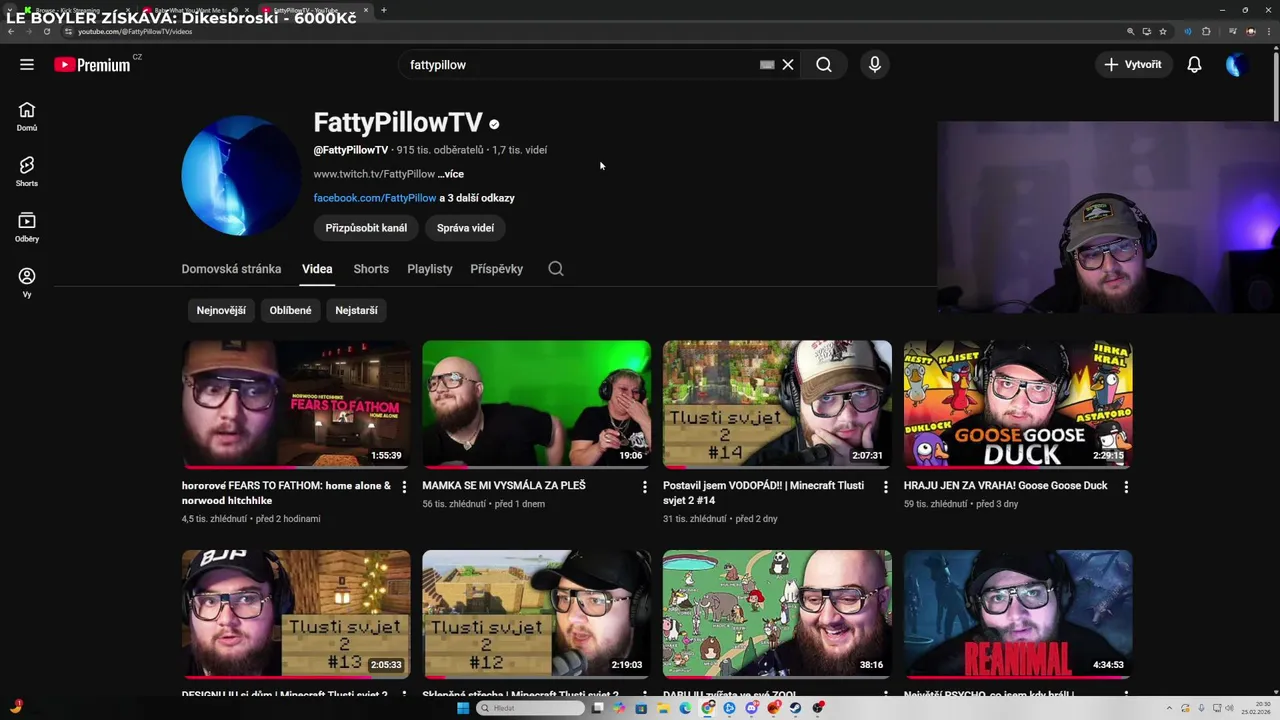This screenshot has height=720, width=1280.
Task: Click the taskbar clock showing 20:30
Action: click(x=1255, y=708)
